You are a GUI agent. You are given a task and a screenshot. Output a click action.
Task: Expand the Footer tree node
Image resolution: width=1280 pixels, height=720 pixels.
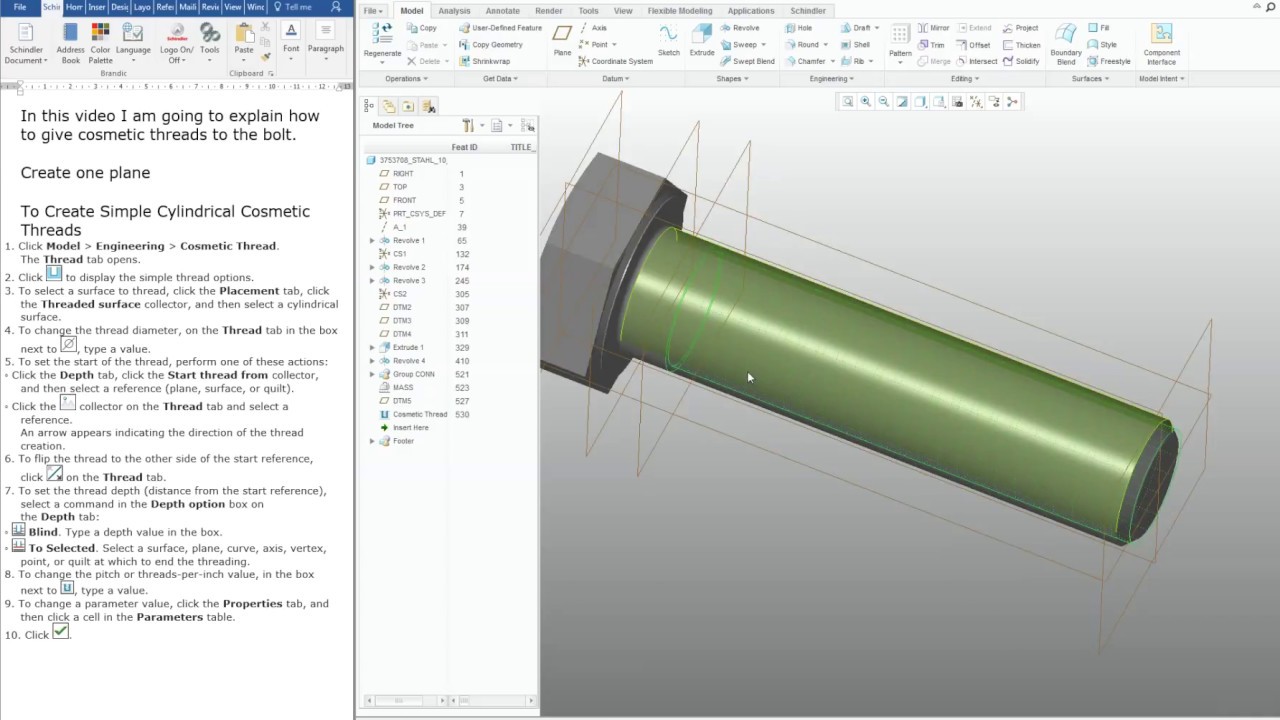tap(372, 441)
